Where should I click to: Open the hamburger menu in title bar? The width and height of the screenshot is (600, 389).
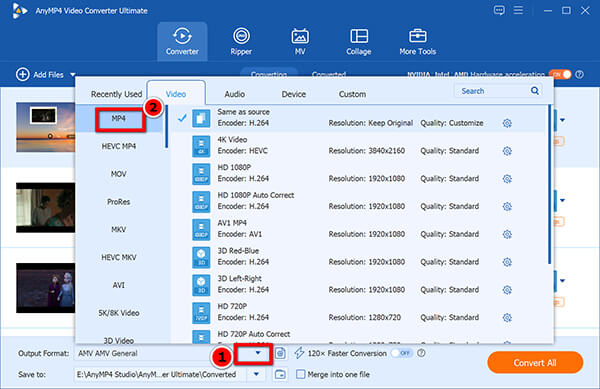coord(518,10)
